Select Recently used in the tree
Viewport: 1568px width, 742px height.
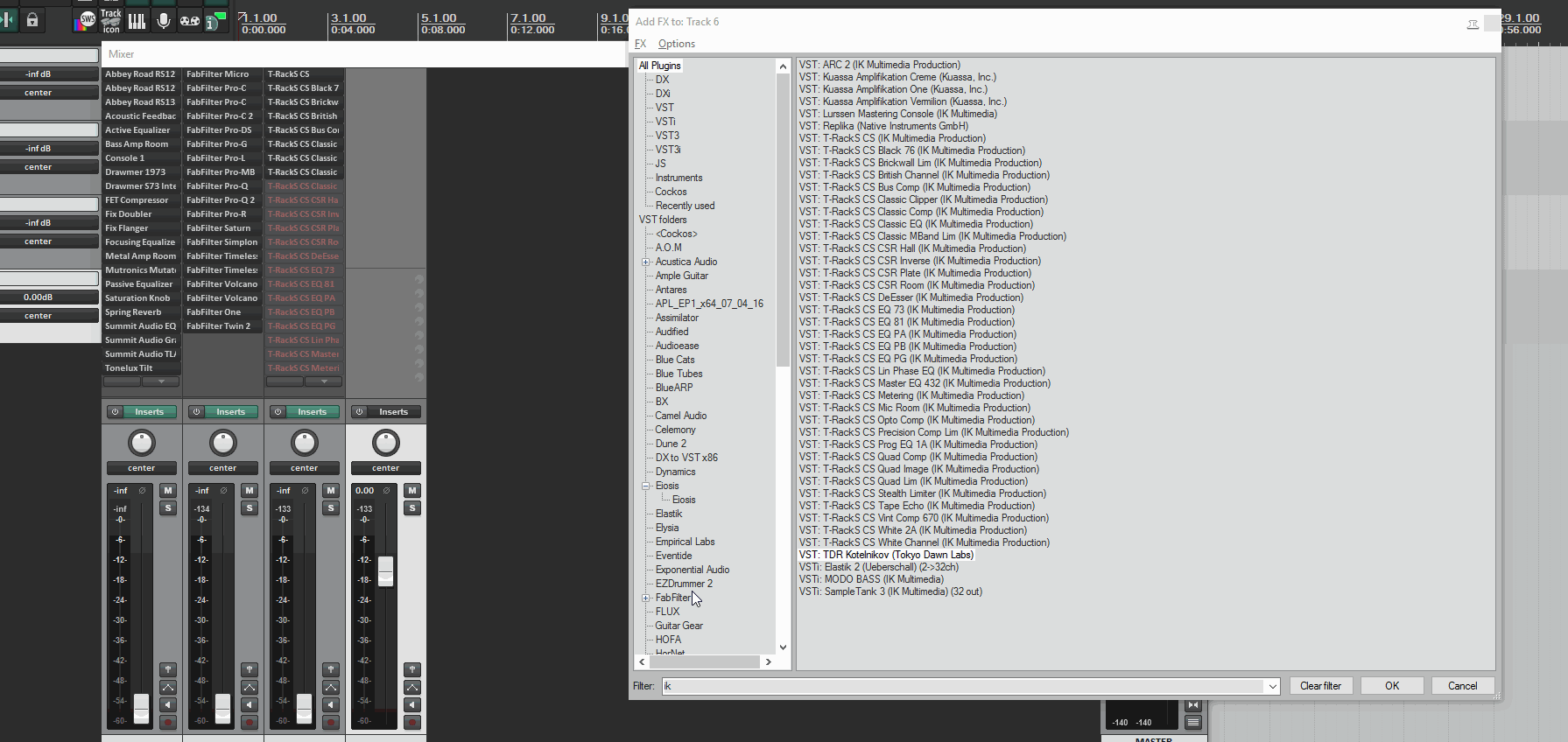[x=685, y=206]
